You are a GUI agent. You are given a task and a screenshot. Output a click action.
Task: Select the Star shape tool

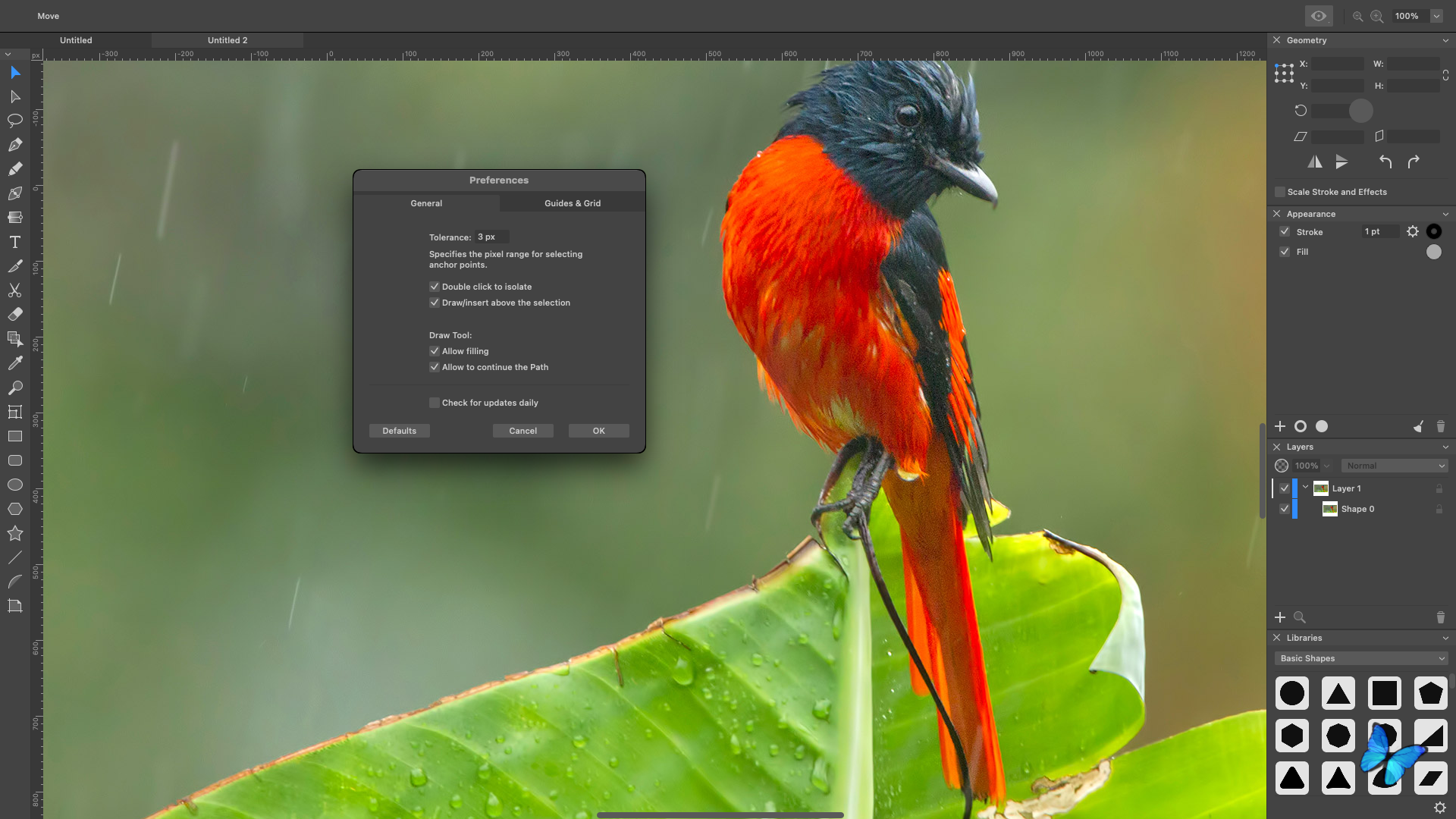(14, 533)
